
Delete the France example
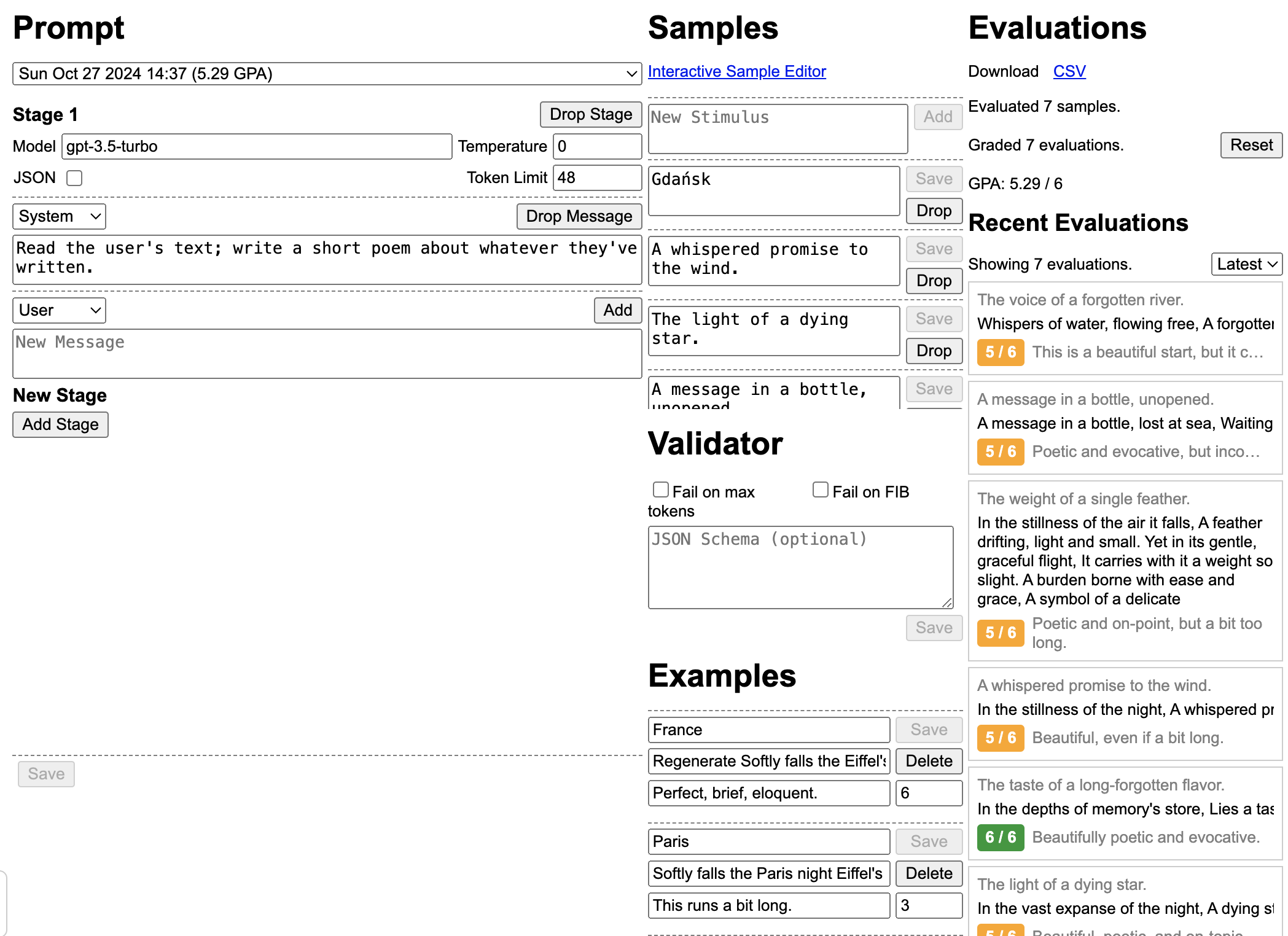tap(928, 761)
